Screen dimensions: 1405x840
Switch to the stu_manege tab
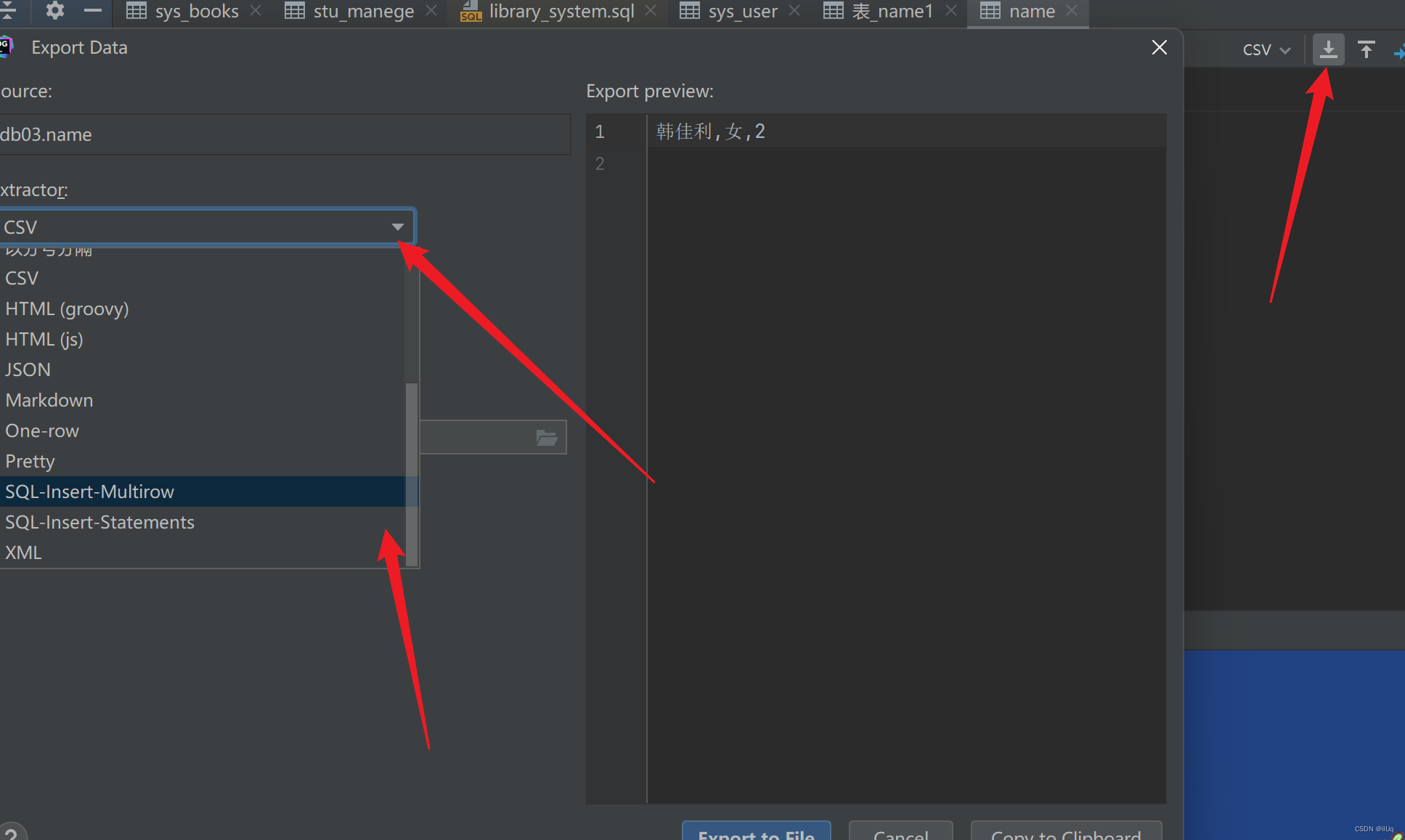tap(349, 11)
